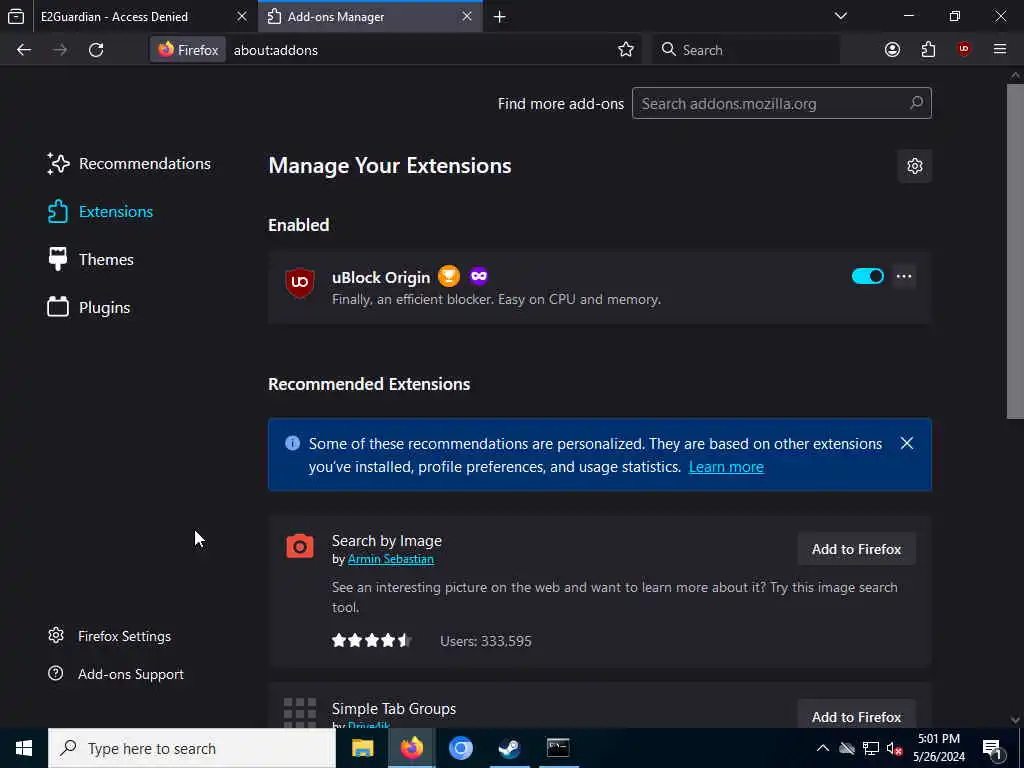The width and height of the screenshot is (1024, 768).
Task: Open author Armin Sebastian's link
Action: point(391,559)
